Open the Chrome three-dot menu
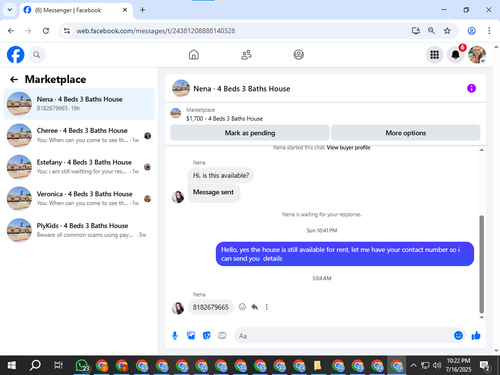Image resolution: width=500 pixels, height=375 pixels. [x=489, y=31]
